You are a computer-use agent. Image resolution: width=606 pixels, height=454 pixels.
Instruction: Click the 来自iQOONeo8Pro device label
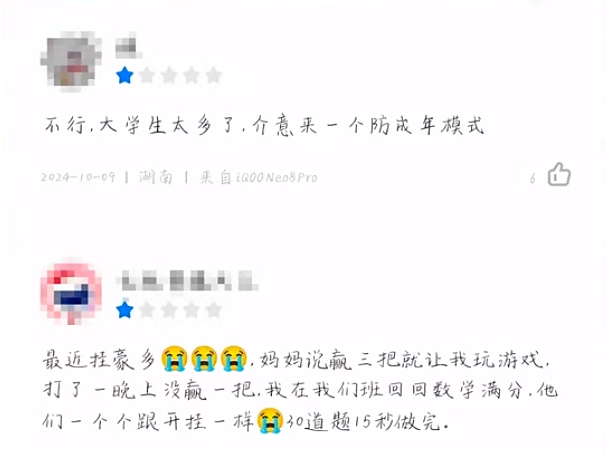point(259,177)
